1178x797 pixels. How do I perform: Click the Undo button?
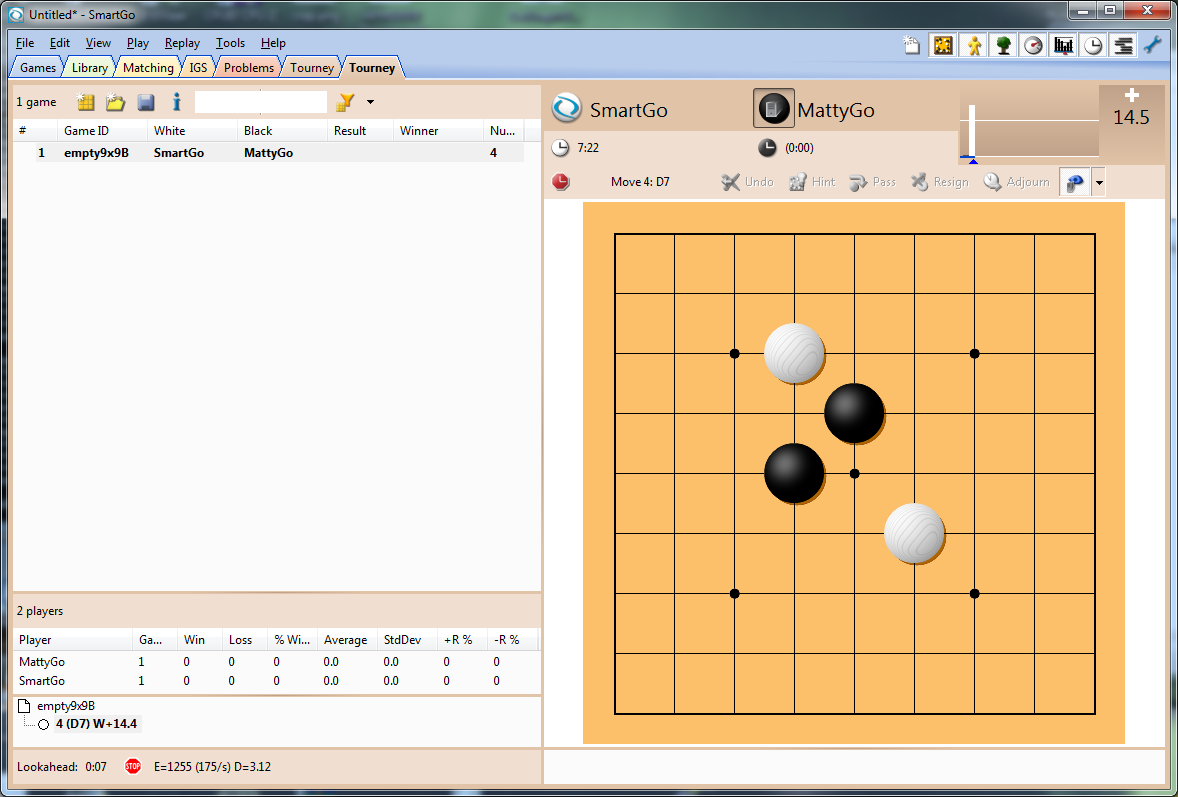748,182
